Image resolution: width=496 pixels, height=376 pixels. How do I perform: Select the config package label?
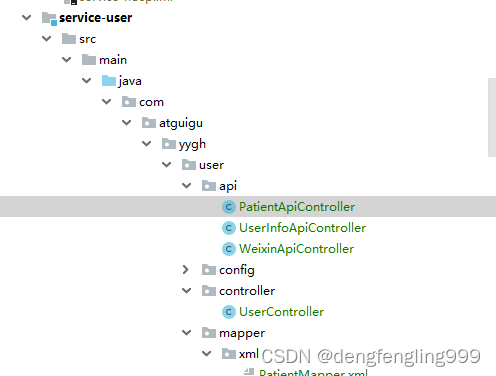237,270
